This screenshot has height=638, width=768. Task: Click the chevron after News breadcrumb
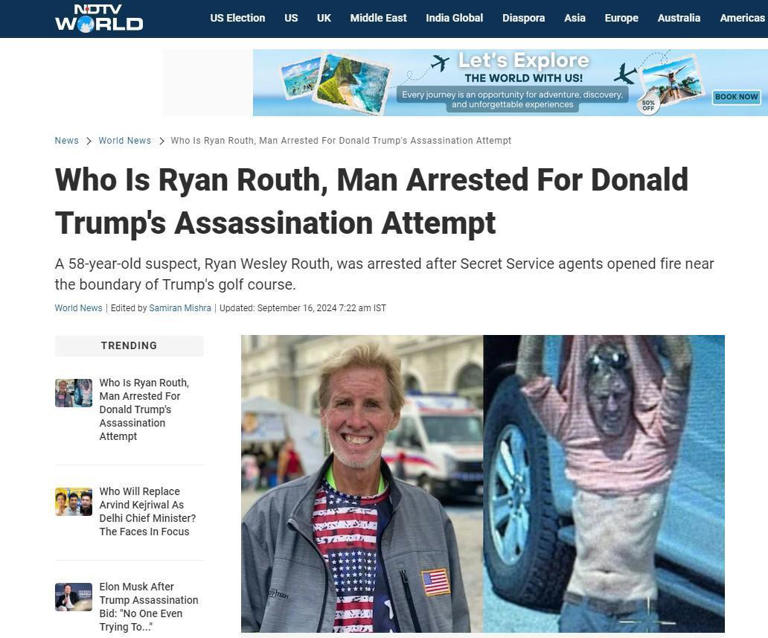click(89, 141)
